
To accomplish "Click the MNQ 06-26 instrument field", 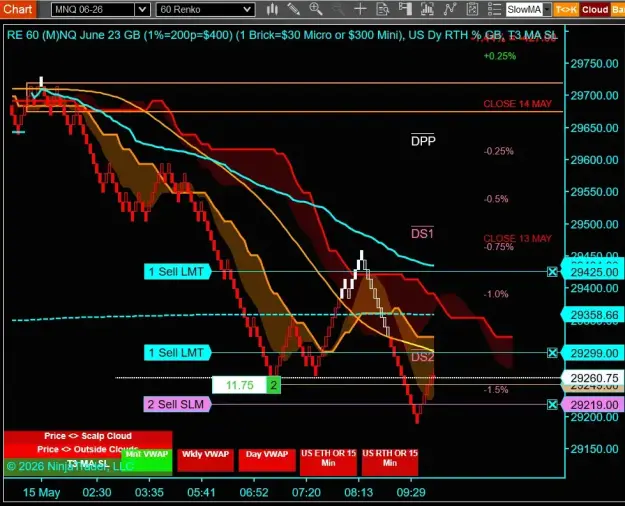I will (x=93, y=10).
